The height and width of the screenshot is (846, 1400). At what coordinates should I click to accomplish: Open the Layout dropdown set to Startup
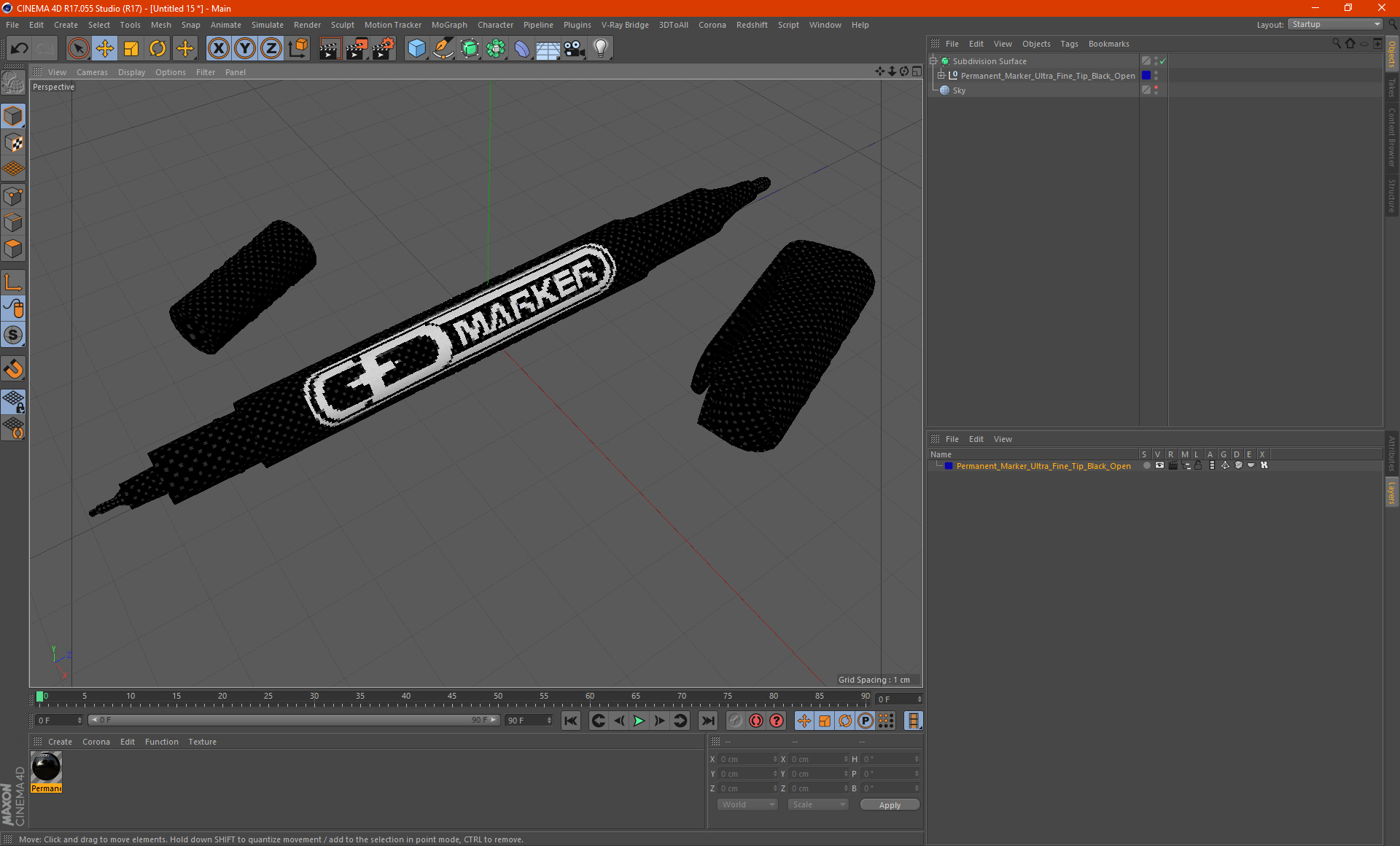click(1335, 24)
